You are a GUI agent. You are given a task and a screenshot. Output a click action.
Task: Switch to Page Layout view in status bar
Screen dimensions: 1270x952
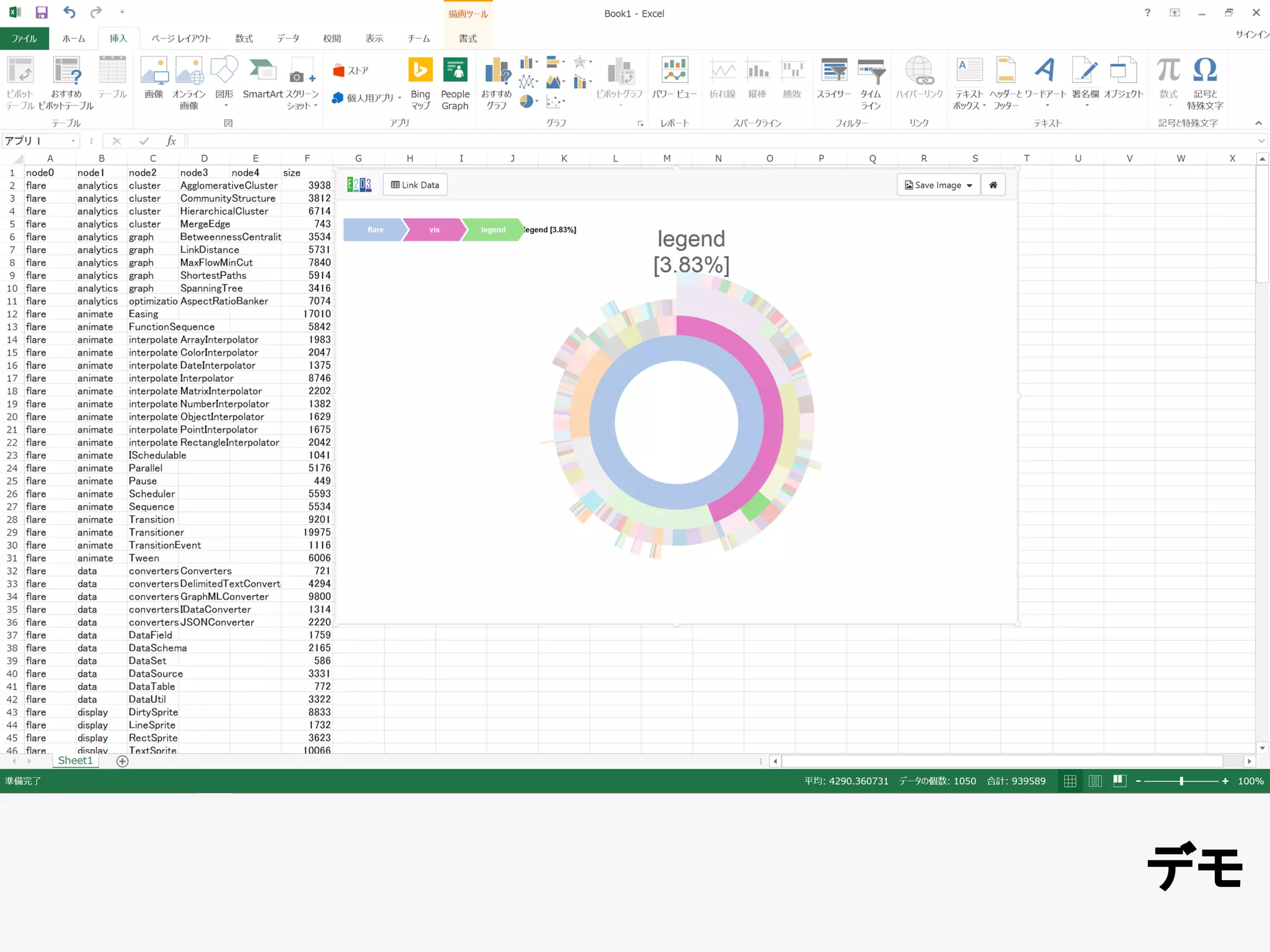coord(1095,781)
